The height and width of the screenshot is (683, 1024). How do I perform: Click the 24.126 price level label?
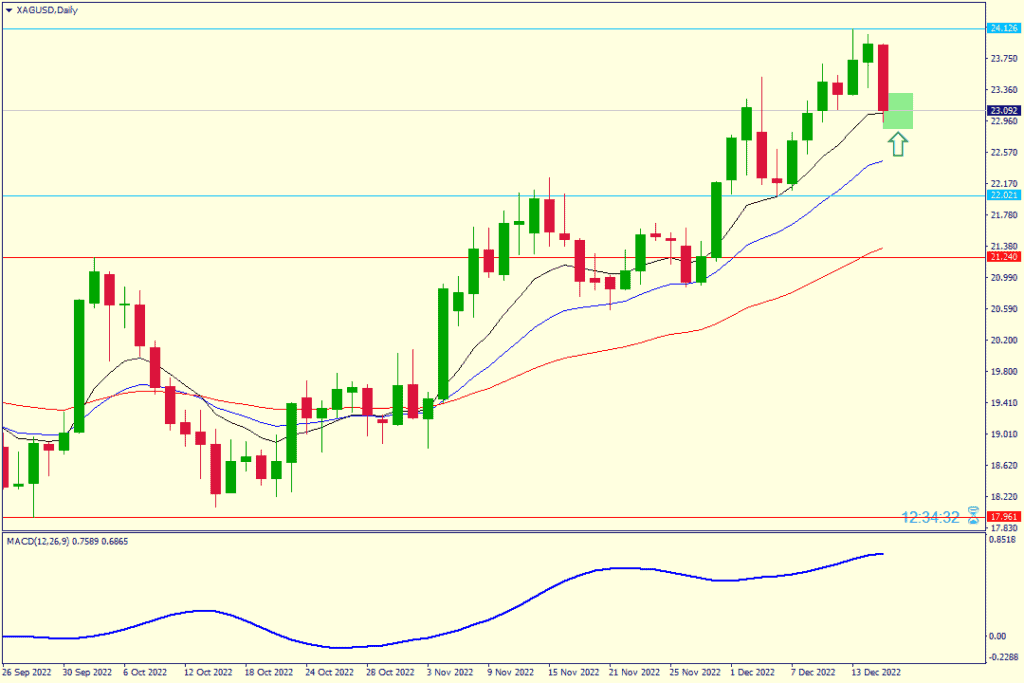point(1003,28)
